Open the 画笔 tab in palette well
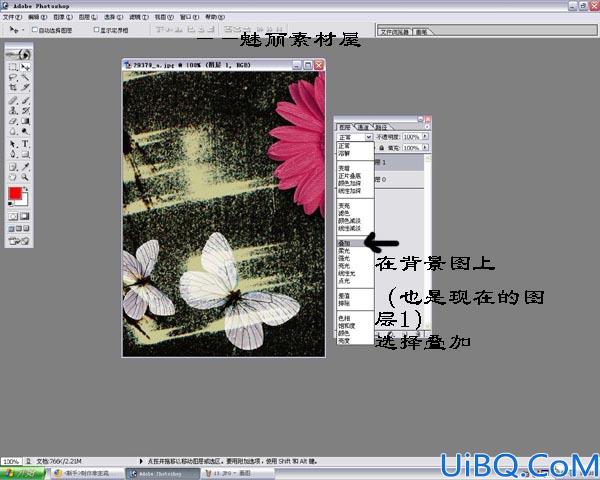Viewport: 600px width, 480px height. pos(422,32)
